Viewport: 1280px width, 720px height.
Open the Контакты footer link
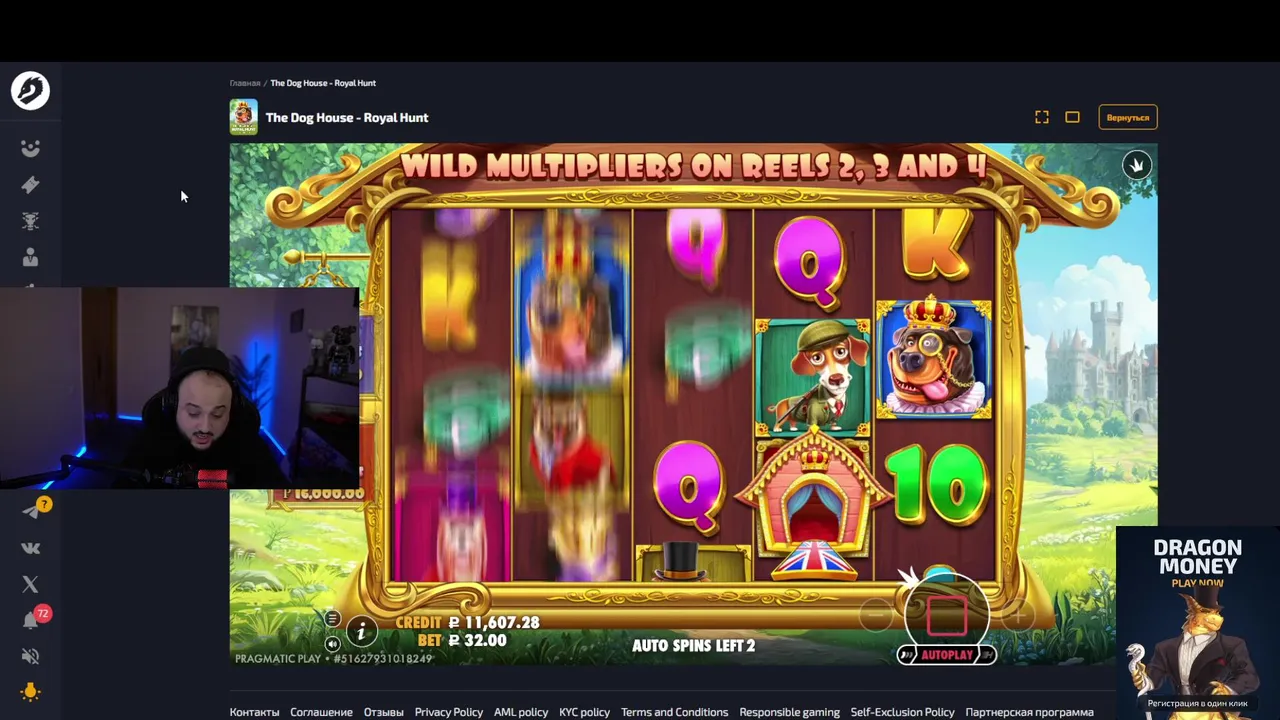[255, 712]
